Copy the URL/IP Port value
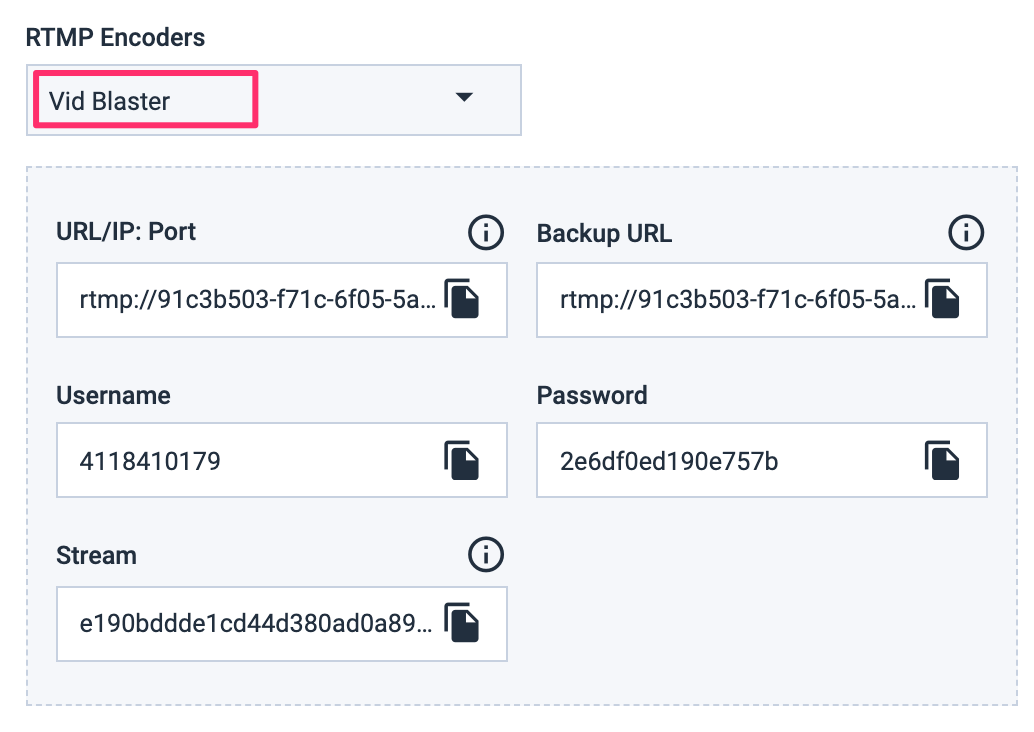Screen dimensions: 1034x732 463,300
